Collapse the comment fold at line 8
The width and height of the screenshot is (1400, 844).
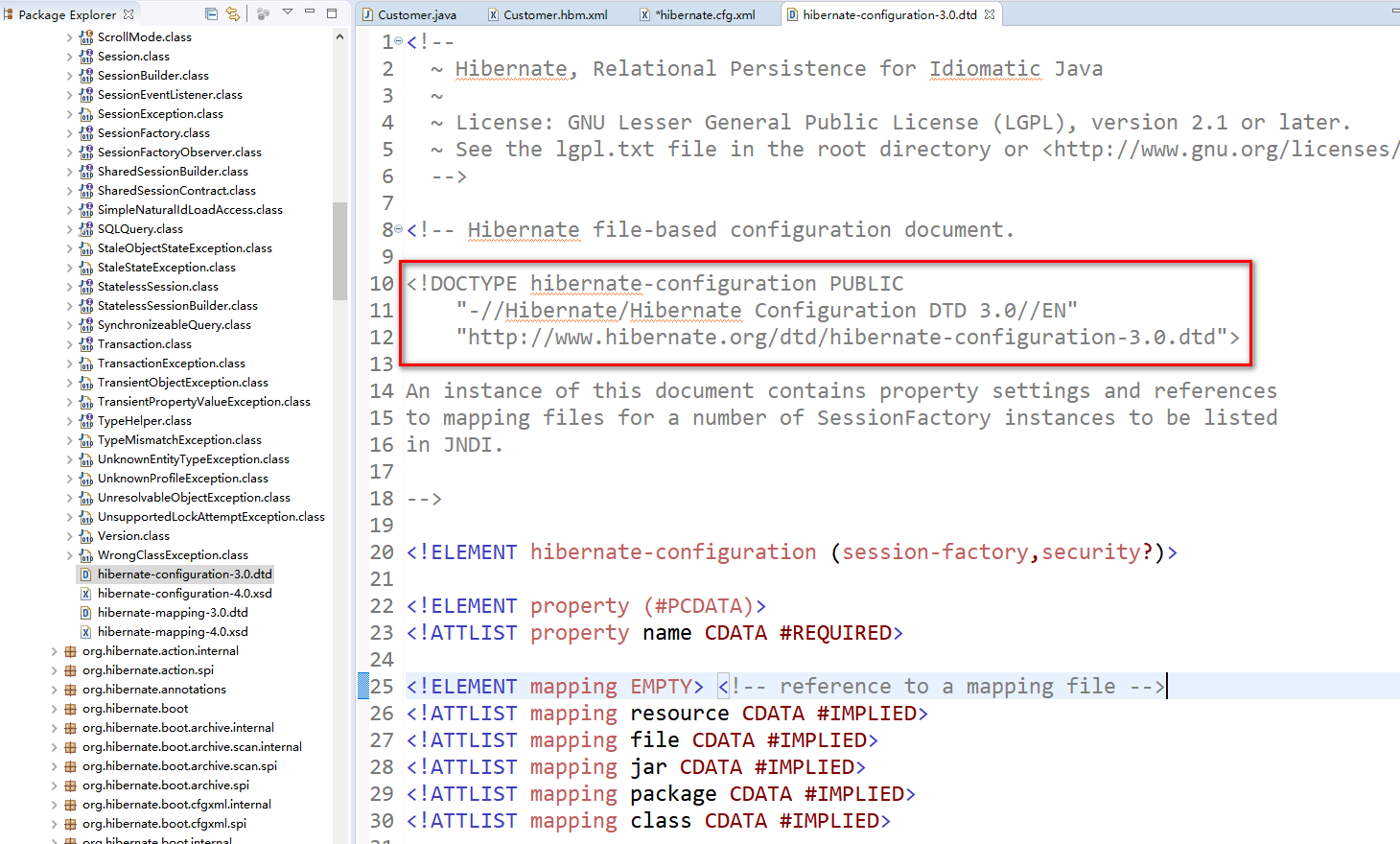[399, 230]
